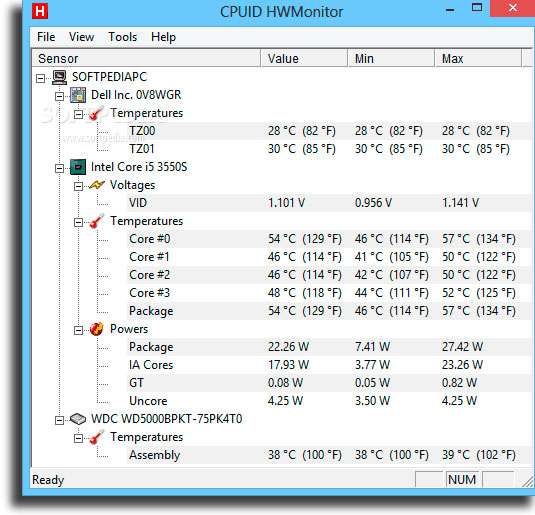Image resolution: width=535 pixels, height=515 pixels.
Task: Select the WDC WD5000BPKT-75PK4T0 label
Action: (x=167, y=419)
